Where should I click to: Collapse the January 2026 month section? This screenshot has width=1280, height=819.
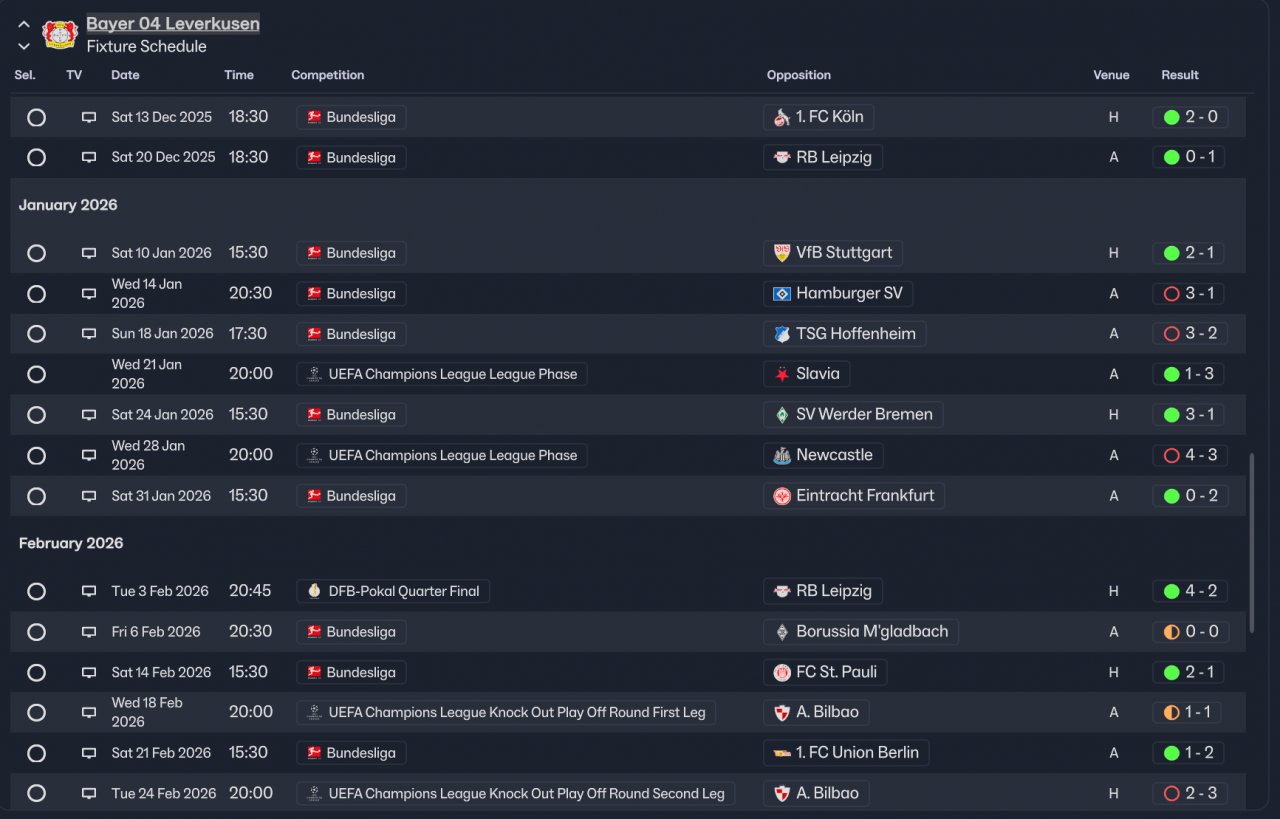coord(68,205)
